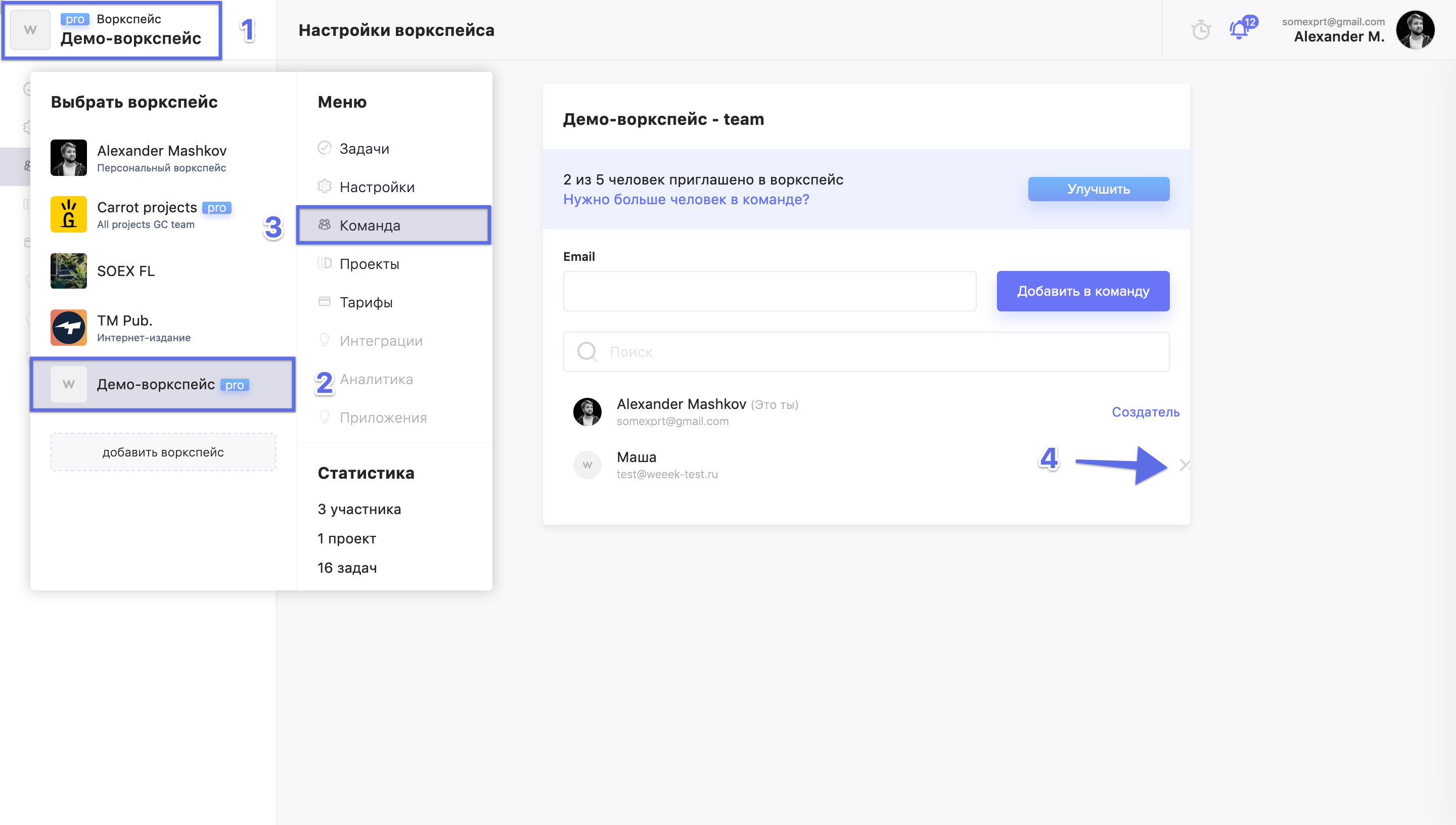
Task: Open Тарифы menu item
Action: click(x=393, y=302)
